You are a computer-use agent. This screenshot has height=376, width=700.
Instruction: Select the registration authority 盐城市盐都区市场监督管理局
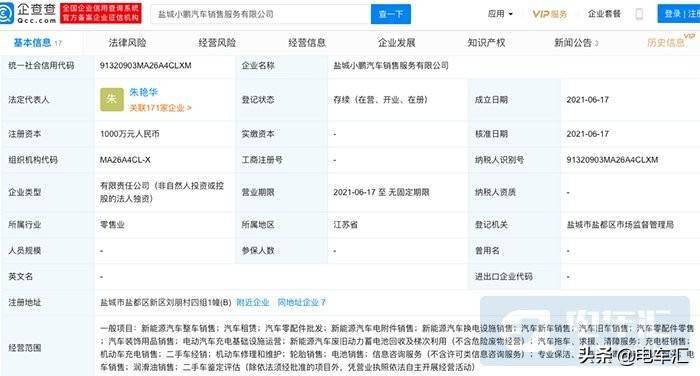point(620,225)
